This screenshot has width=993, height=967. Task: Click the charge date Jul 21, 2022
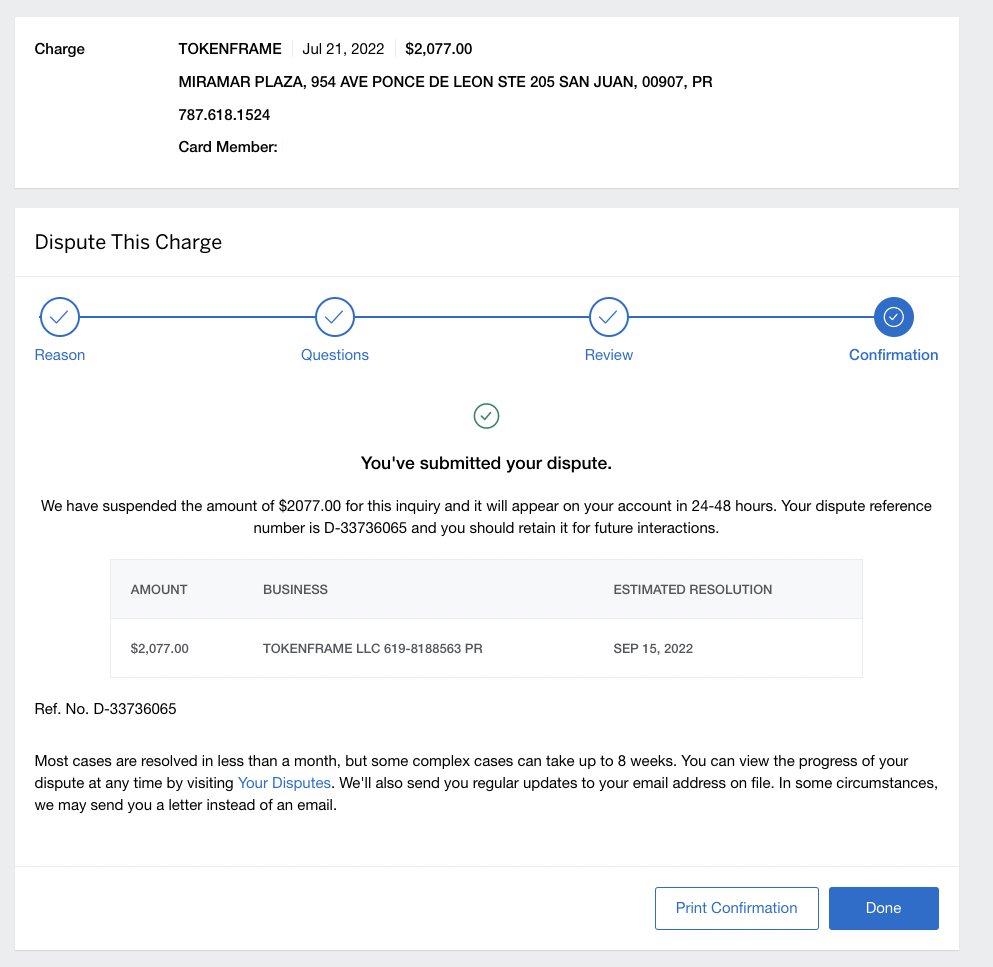point(343,49)
